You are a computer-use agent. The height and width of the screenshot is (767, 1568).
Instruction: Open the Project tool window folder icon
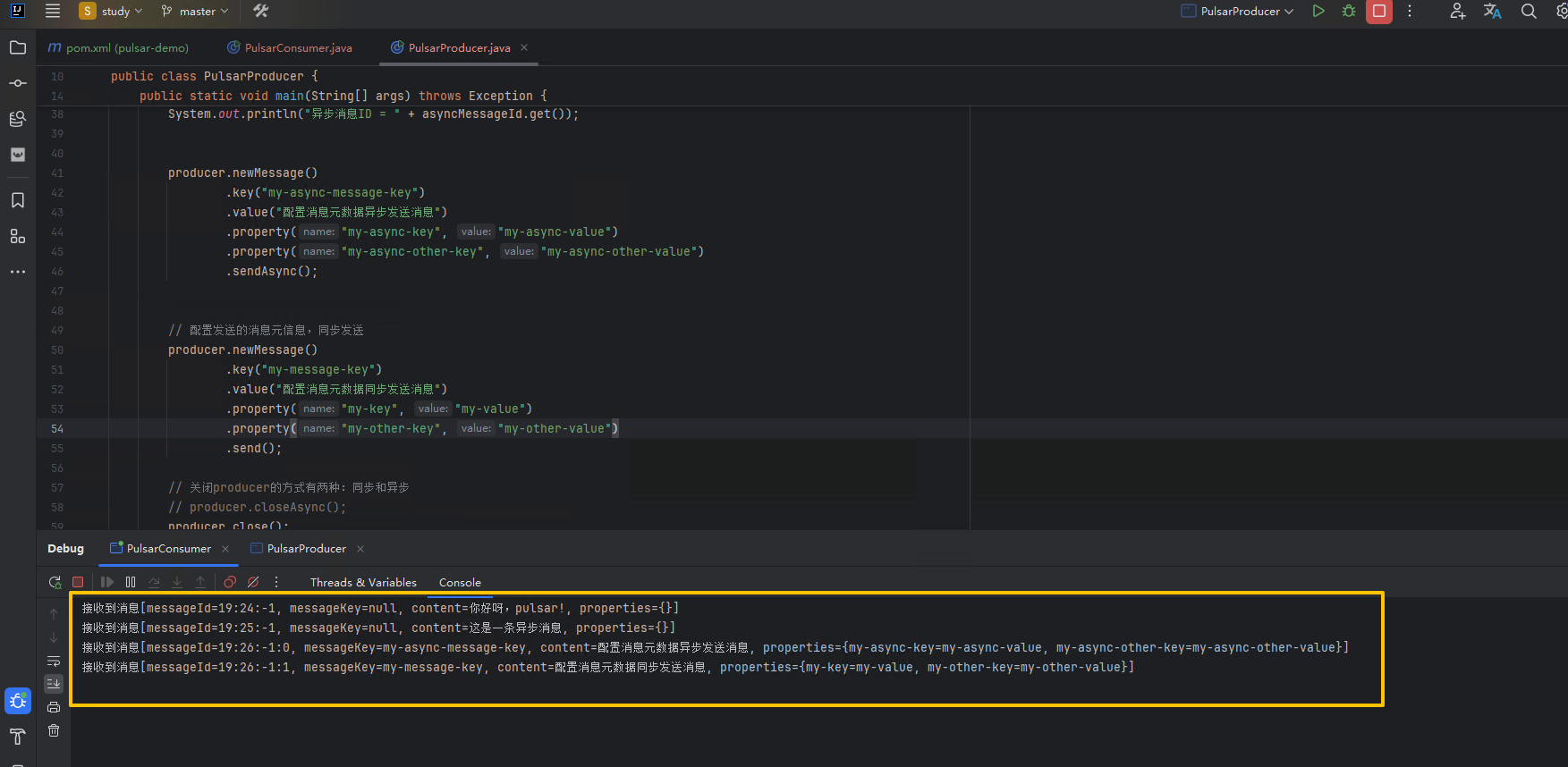click(x=18, y=47)
